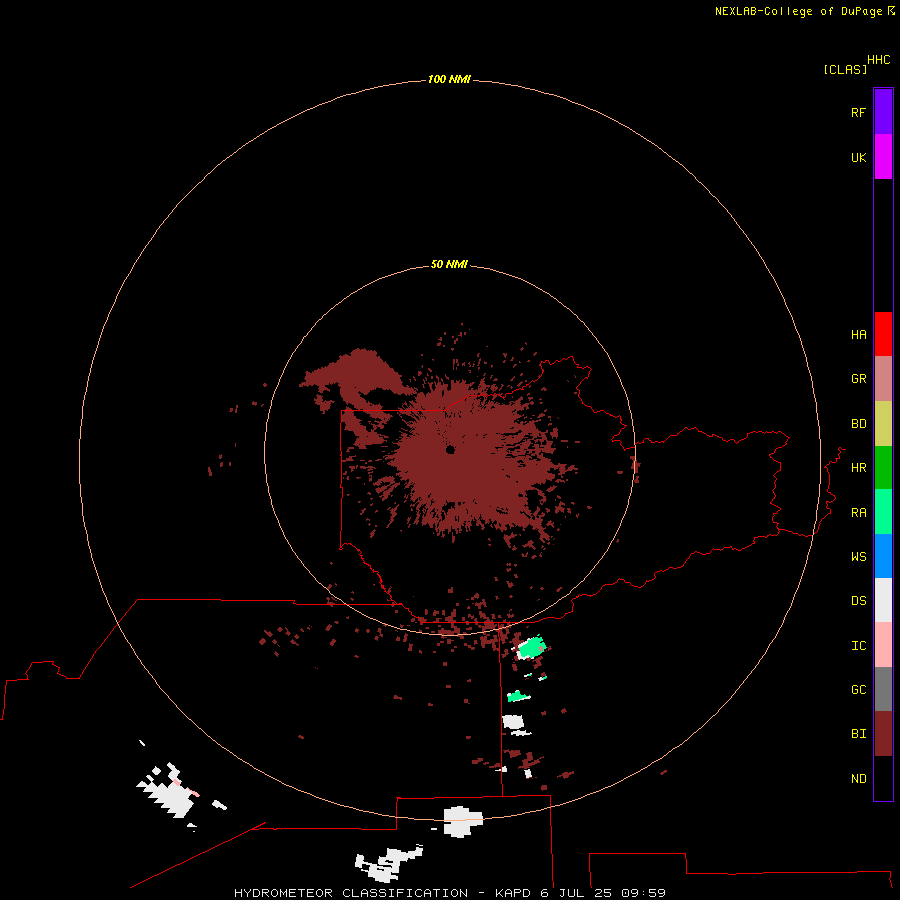
Task: Click the 50 NMI range ring label
Action: (449, 264)
